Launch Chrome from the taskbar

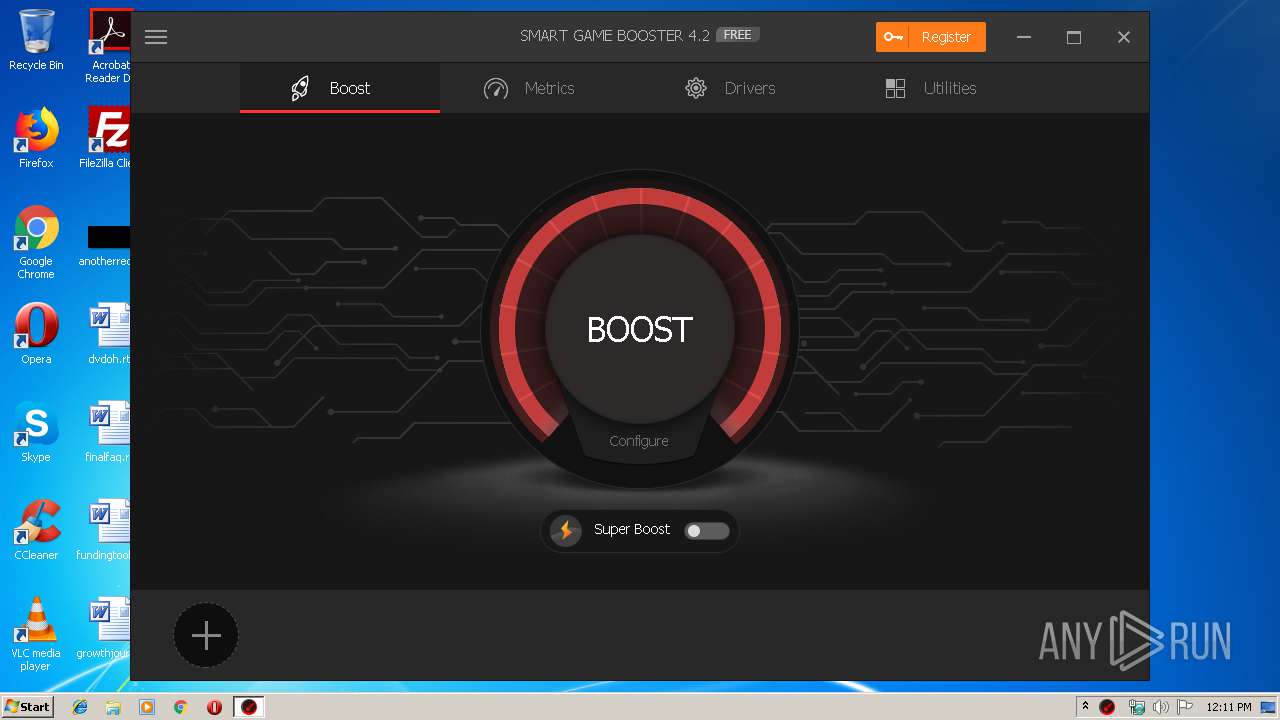[181, 707]
